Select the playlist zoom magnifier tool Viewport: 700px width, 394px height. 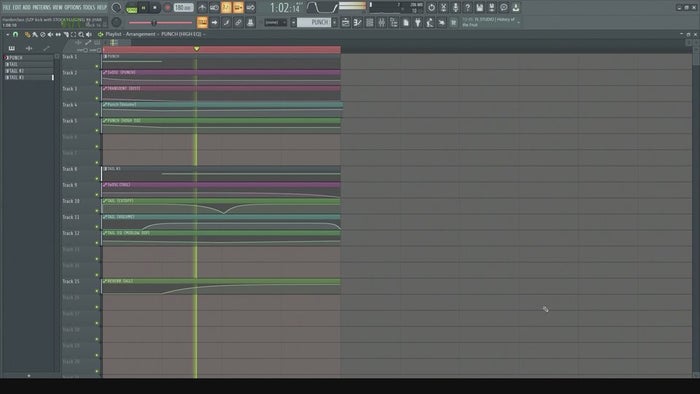click(x=81, y=34)
